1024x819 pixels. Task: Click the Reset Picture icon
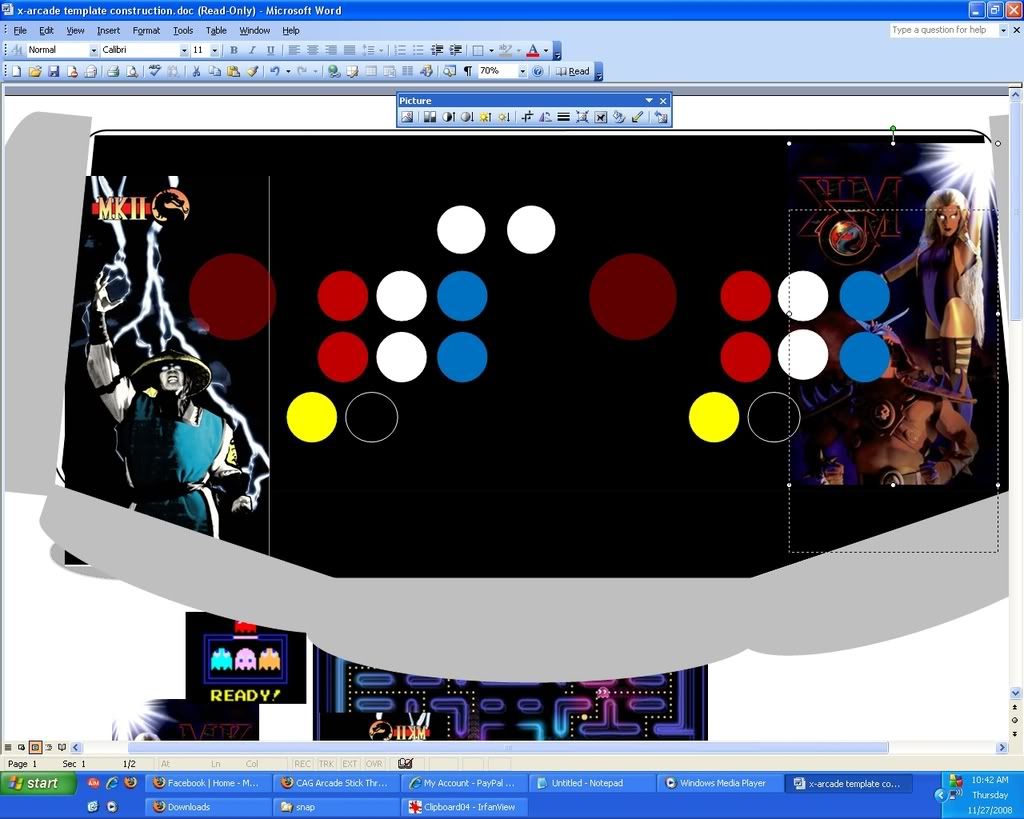(660, 117)
